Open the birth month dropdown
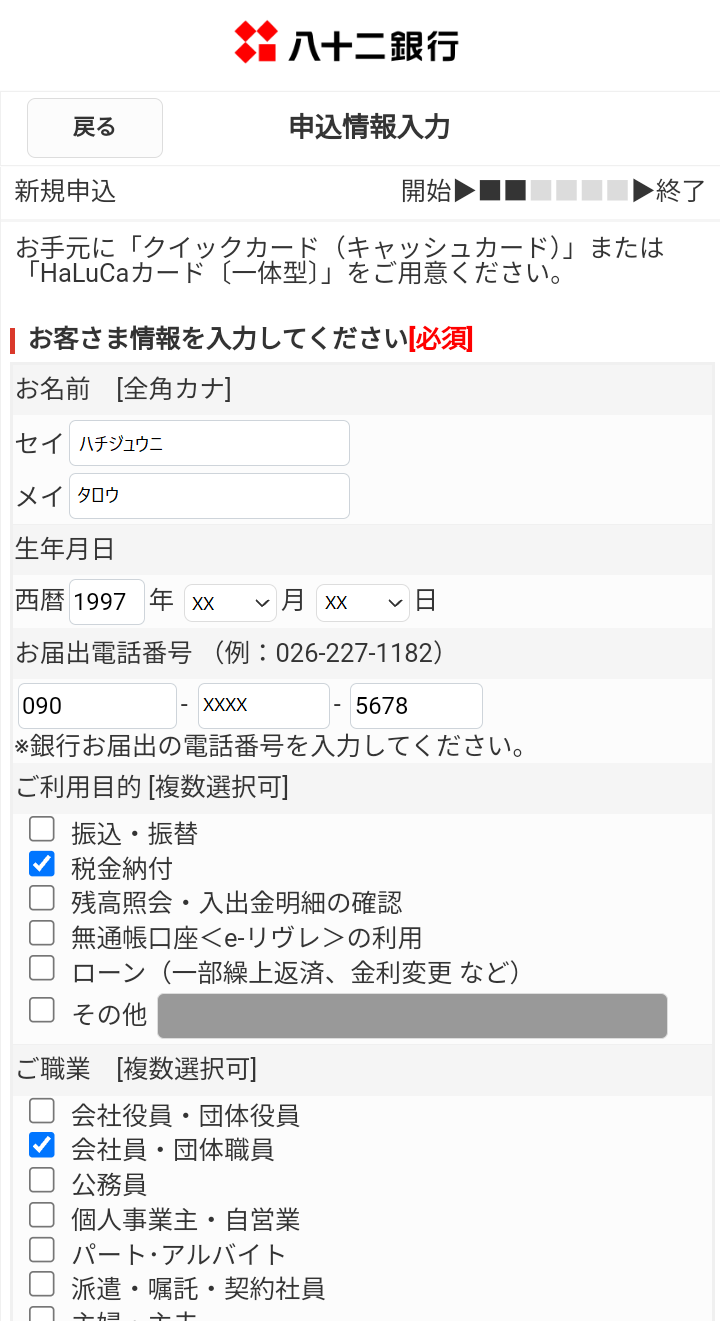720x1321 pixels. 230,603
